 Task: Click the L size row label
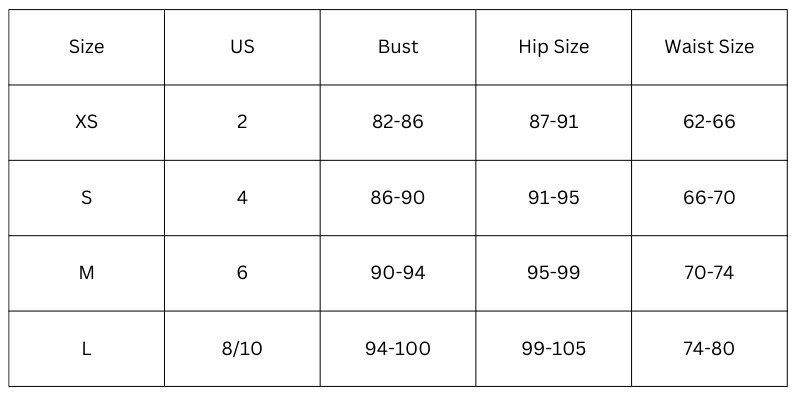87,349
